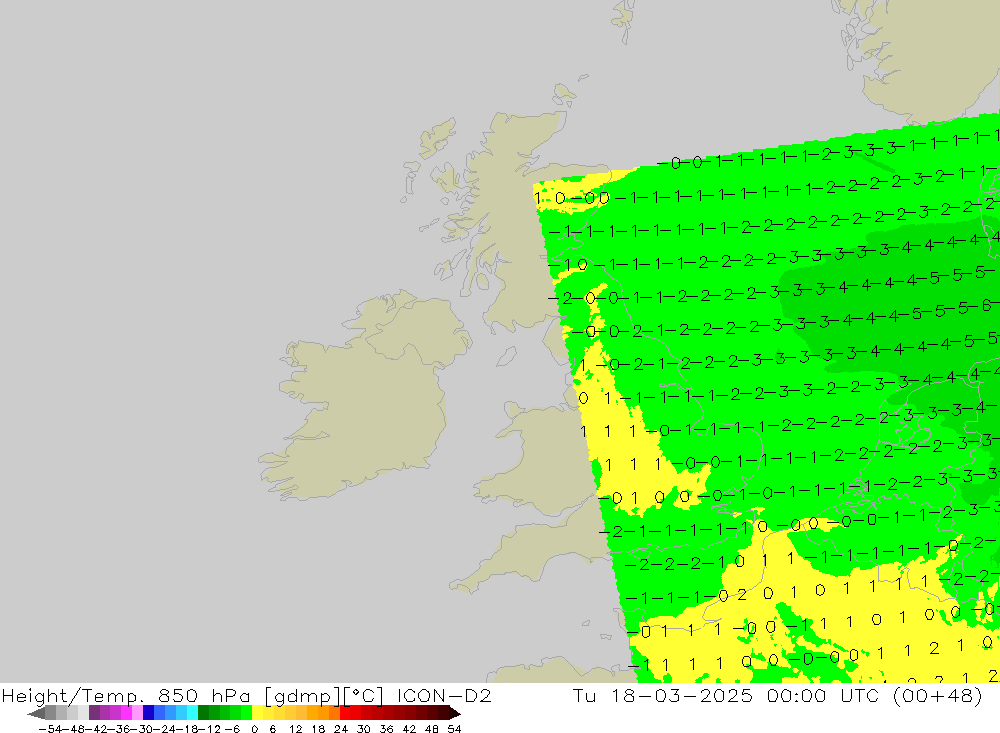Click the right arrow end of color legend
Viewport: 1000px width, 733px height.
point(455,713)
